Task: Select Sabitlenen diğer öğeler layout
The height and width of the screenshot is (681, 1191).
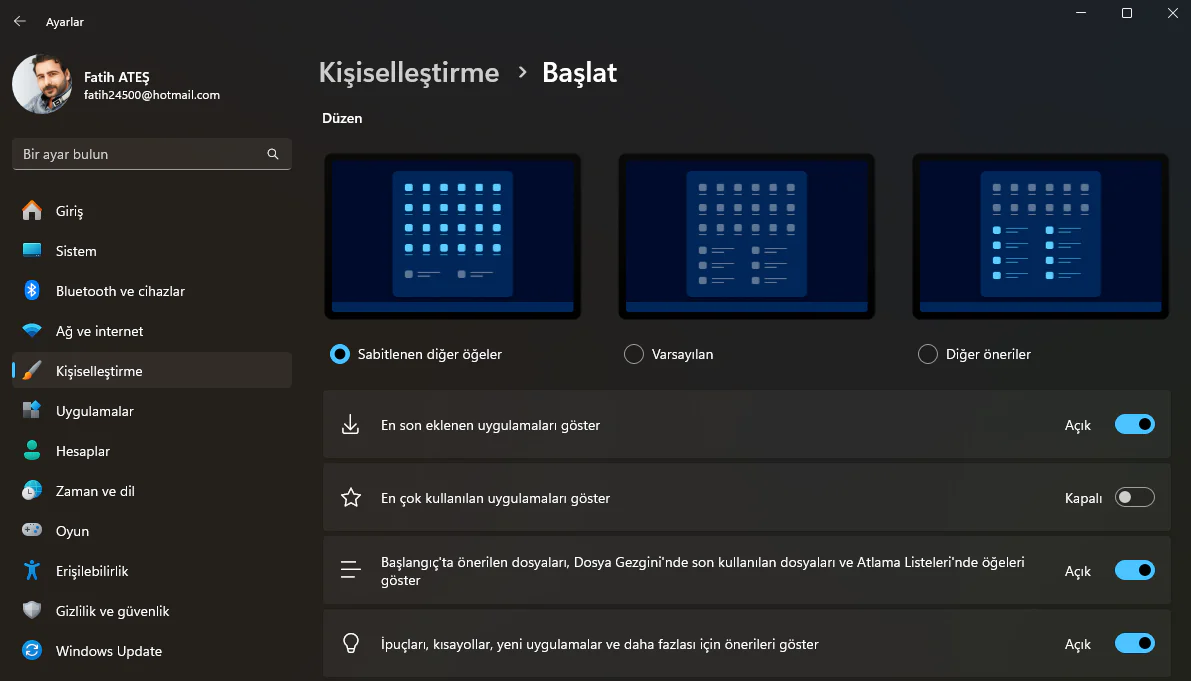Action: (x=340, y=354)
